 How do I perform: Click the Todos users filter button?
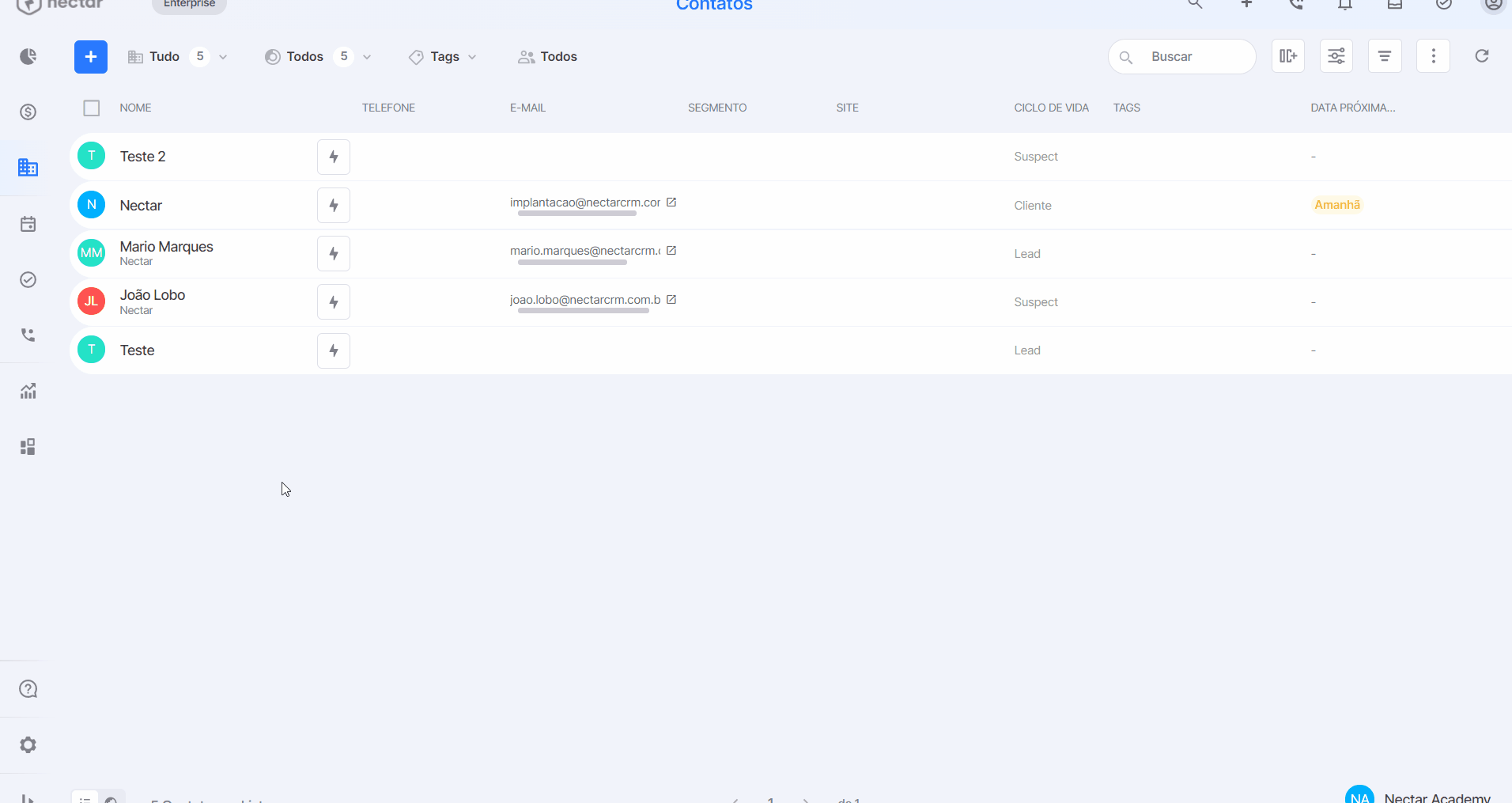547,57
